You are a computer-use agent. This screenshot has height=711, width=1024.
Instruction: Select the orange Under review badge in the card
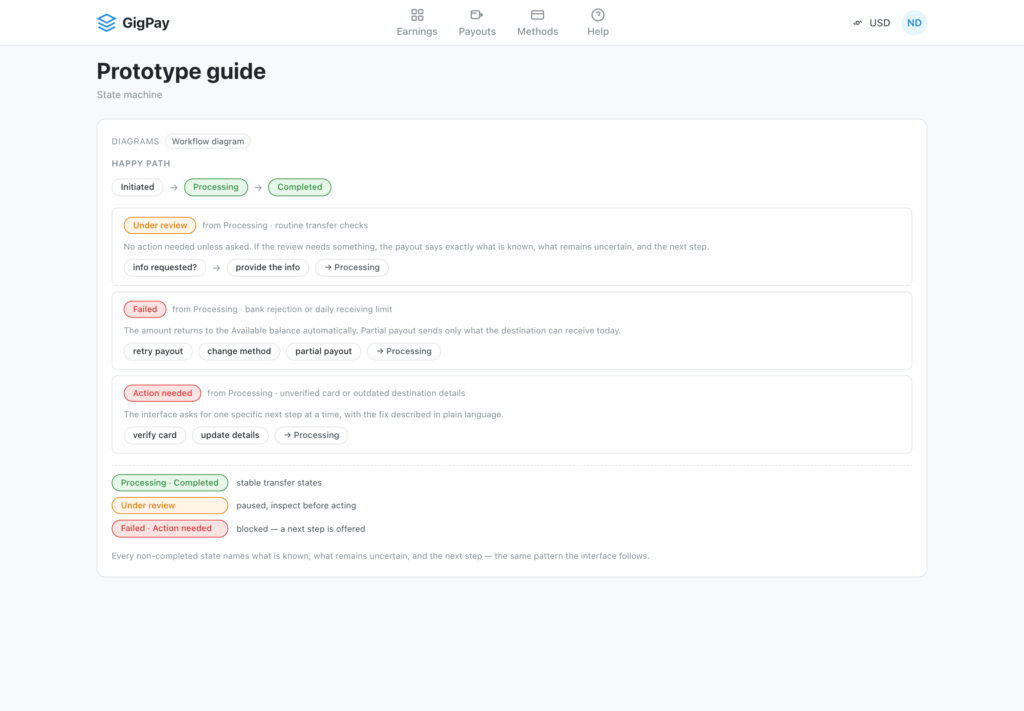159,225
